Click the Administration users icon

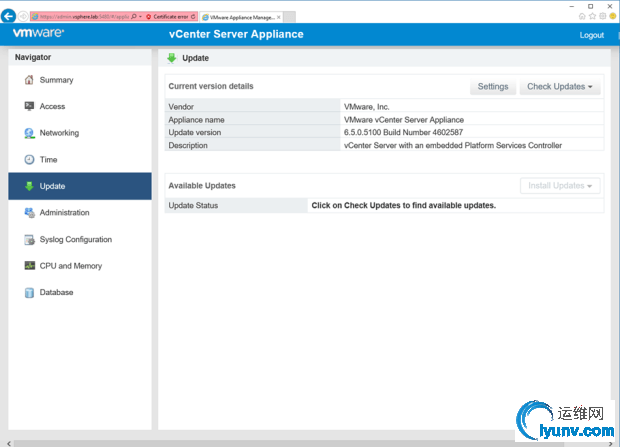[x=29, y=212]
